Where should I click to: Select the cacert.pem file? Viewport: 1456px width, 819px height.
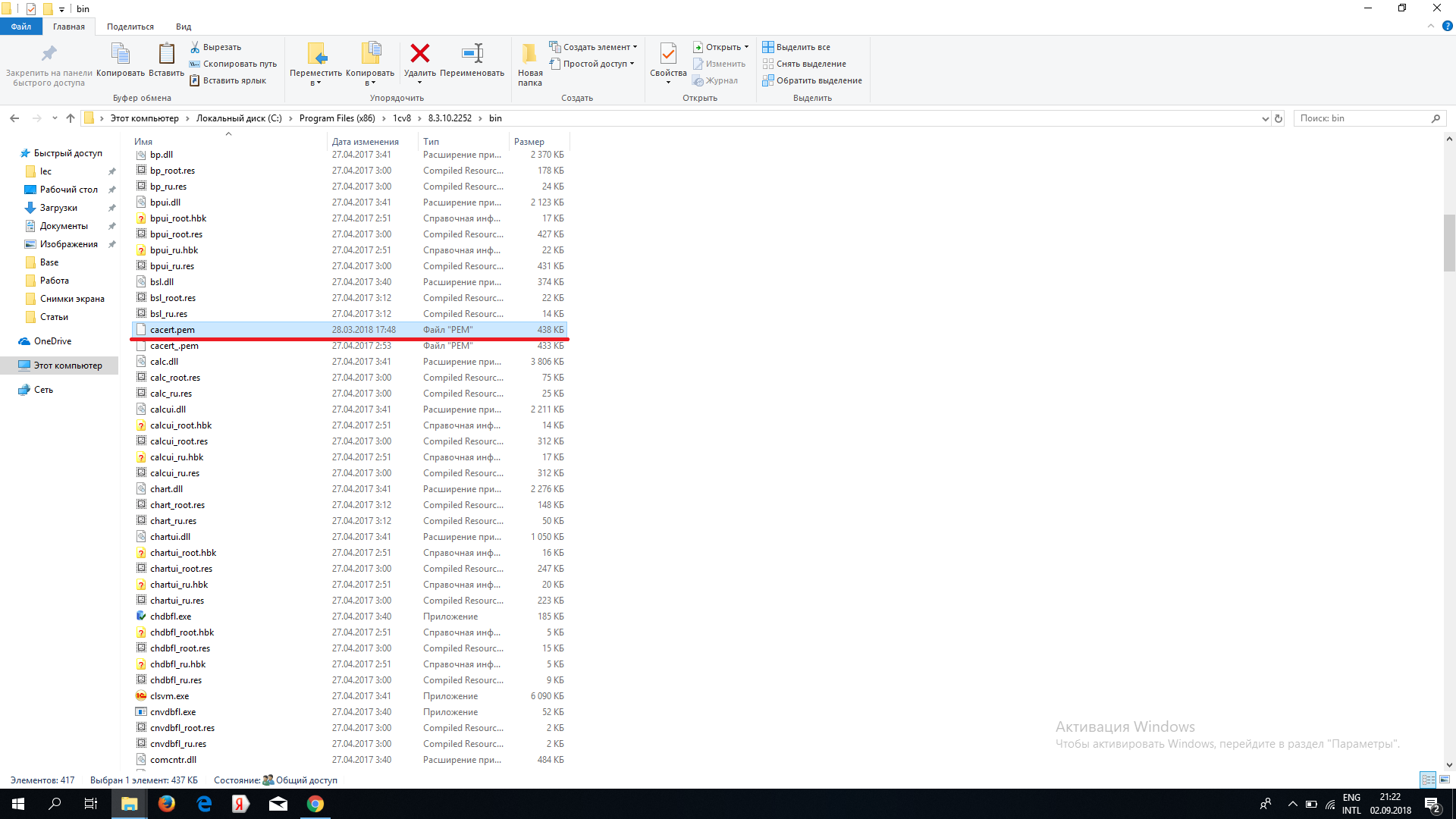350,330
